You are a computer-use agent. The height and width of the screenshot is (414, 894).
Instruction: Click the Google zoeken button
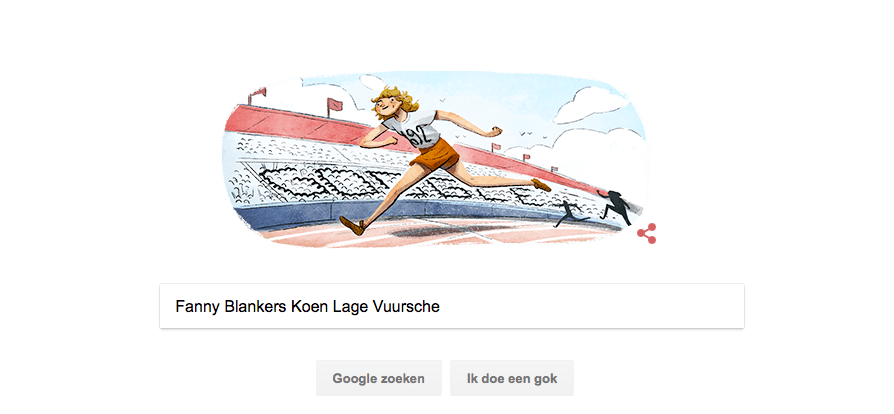click(x=379, y=378)
